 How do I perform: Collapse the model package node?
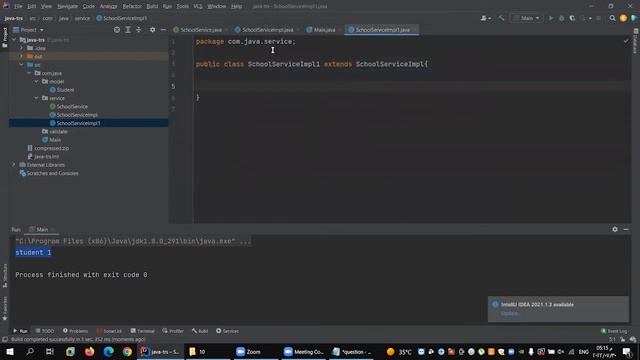pos(36,81)
